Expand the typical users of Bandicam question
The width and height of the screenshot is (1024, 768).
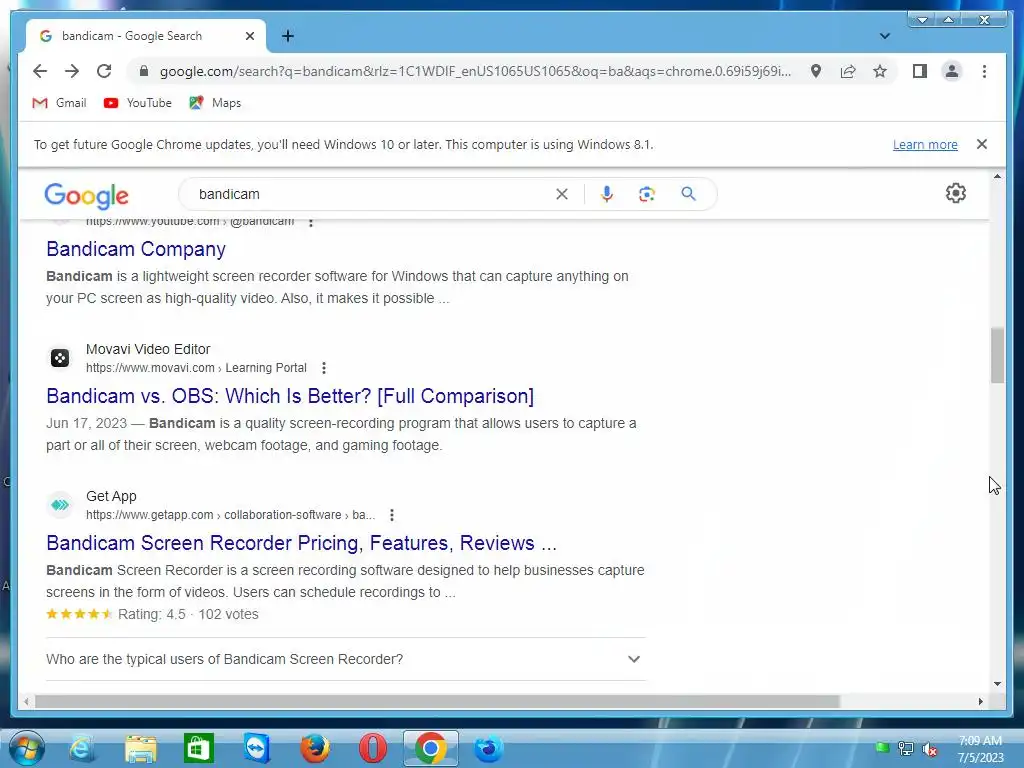(x=345, y=659)
